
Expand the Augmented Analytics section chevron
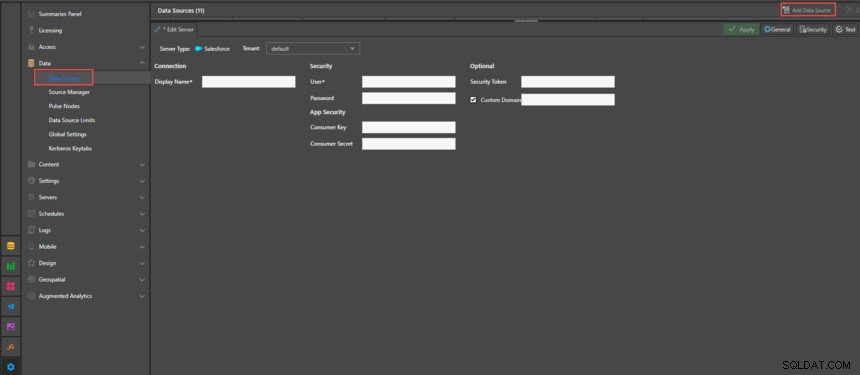[x=142, y=296]
